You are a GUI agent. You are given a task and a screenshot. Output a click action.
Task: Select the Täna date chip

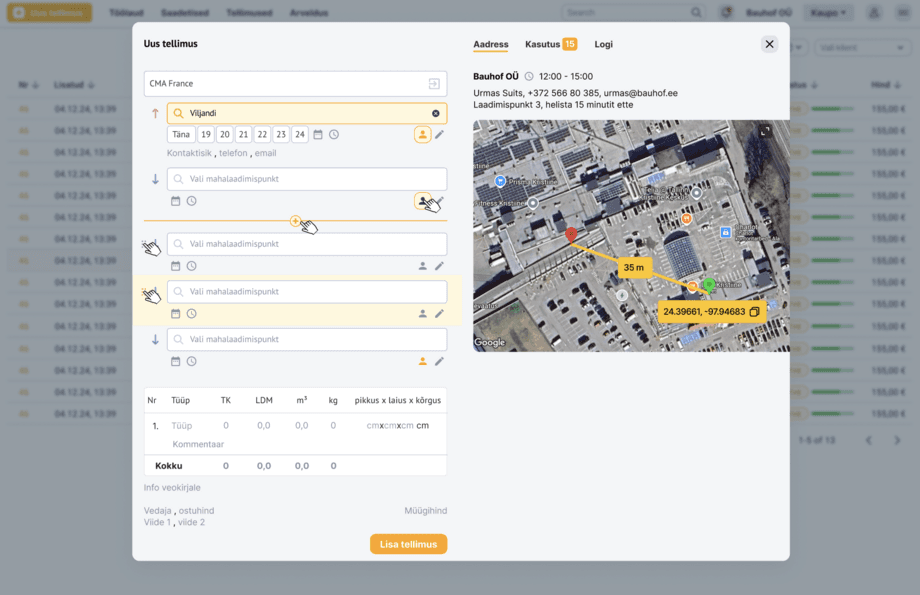pos(181,134)
